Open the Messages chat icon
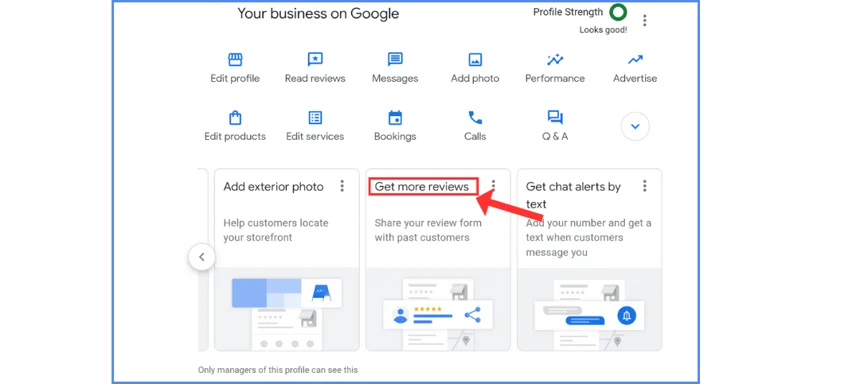Viewport: 860px width, 384px height. tap(395, 59)
